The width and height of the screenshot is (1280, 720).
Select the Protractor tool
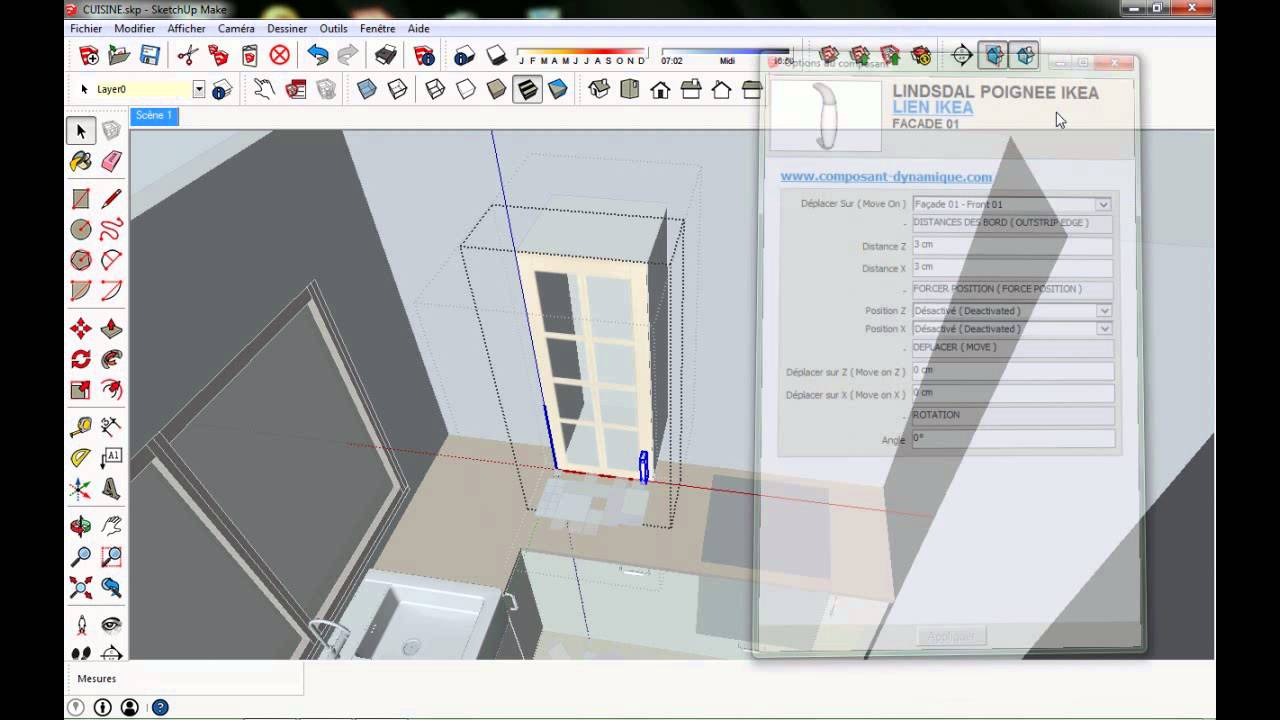coord(81,458)
